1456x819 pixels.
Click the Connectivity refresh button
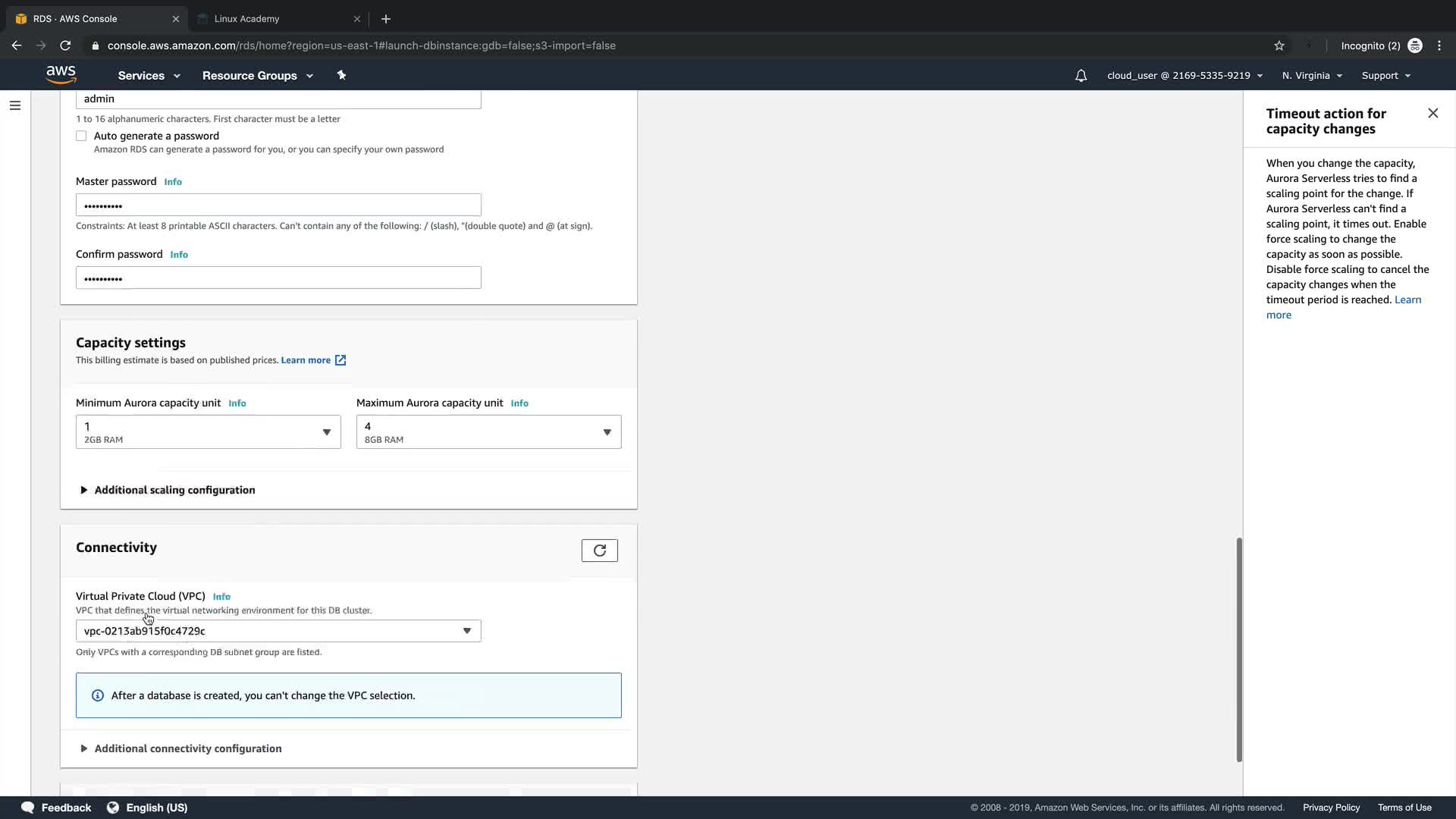(x=599, y=551)
